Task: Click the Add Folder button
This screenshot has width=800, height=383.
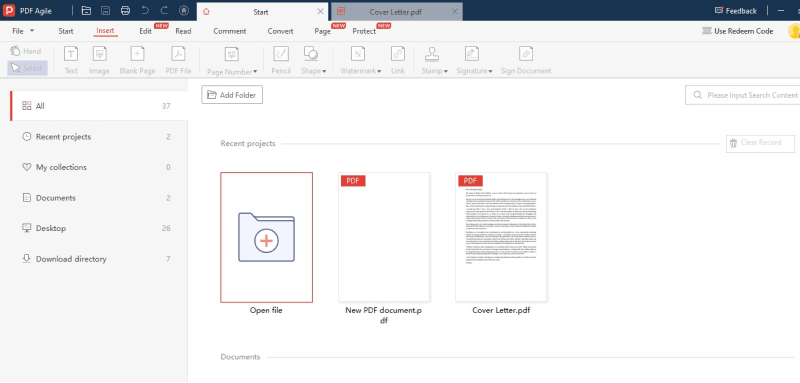Action: pyautogui.click(x=232, y=95)
